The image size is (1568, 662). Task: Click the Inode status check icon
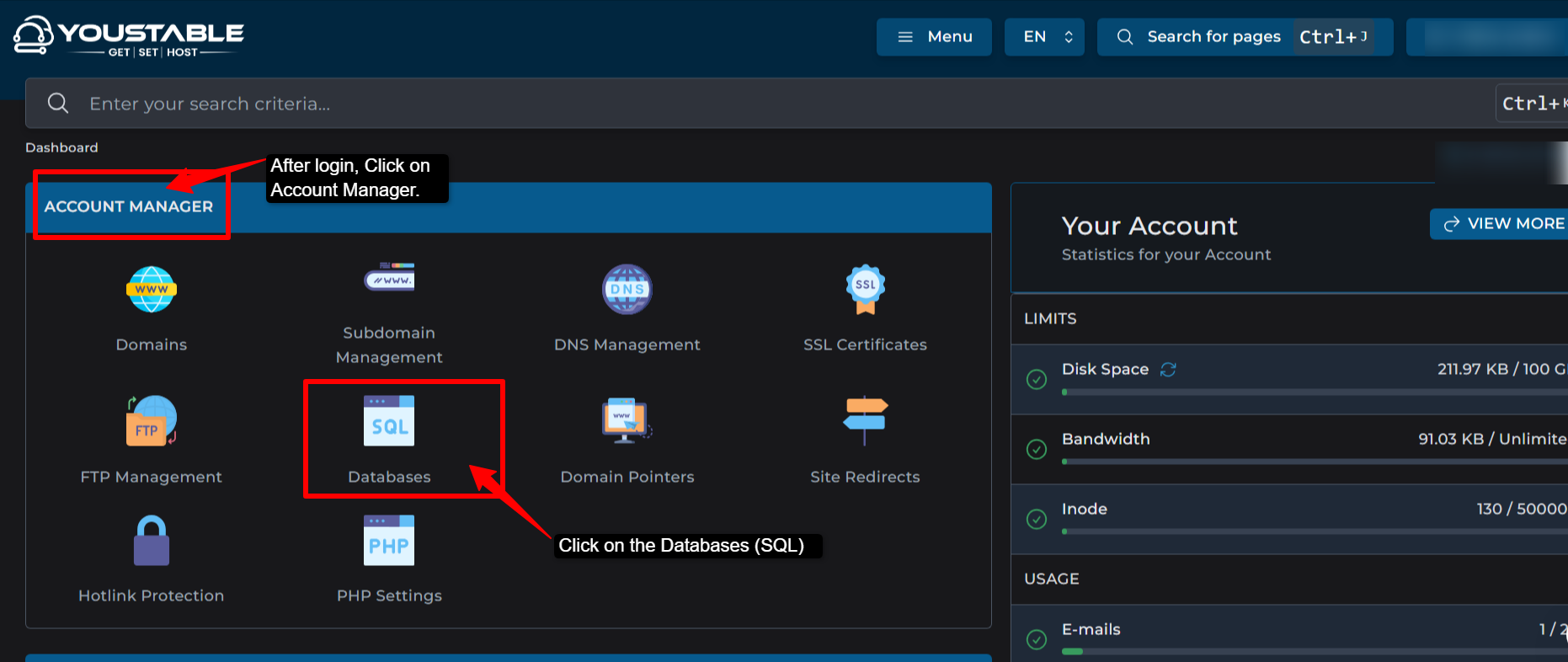tap(1037, 519)
